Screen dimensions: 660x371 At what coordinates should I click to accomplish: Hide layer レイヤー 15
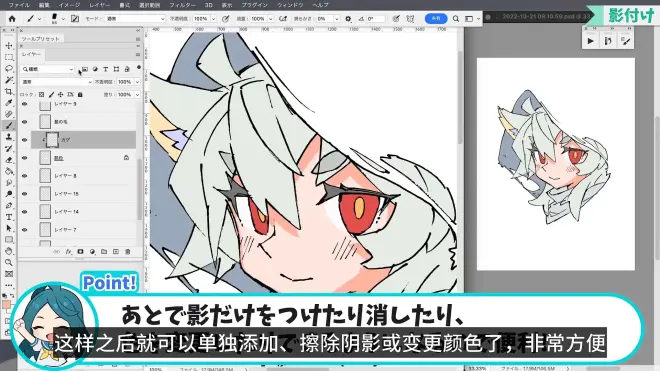[24, 194]
